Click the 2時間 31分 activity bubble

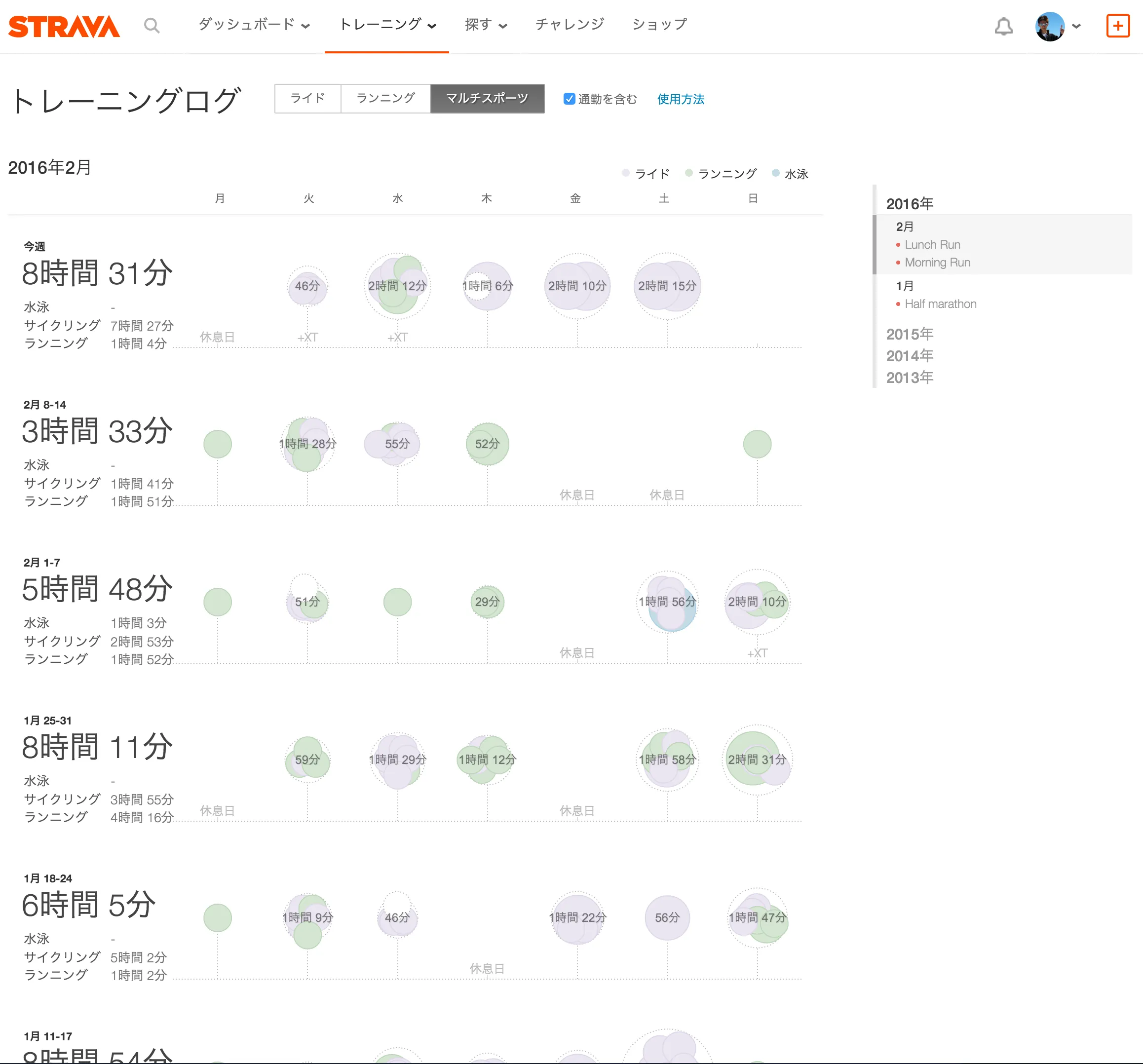pos(757,759)
